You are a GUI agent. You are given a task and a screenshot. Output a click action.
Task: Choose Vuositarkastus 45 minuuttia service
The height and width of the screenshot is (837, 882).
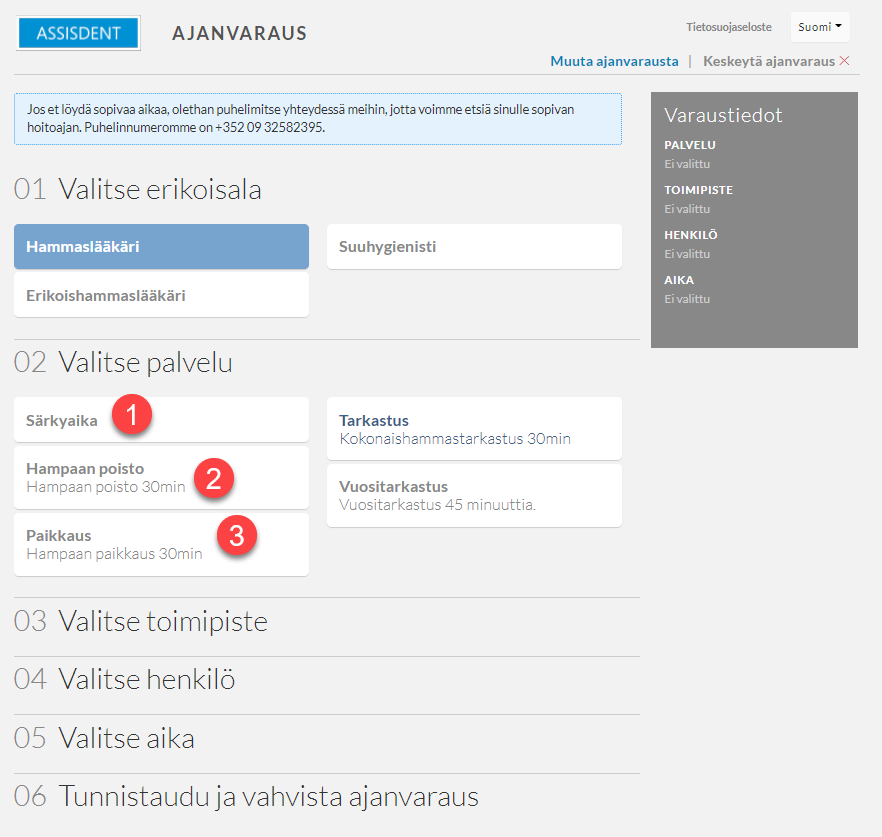tap(474, 496)
